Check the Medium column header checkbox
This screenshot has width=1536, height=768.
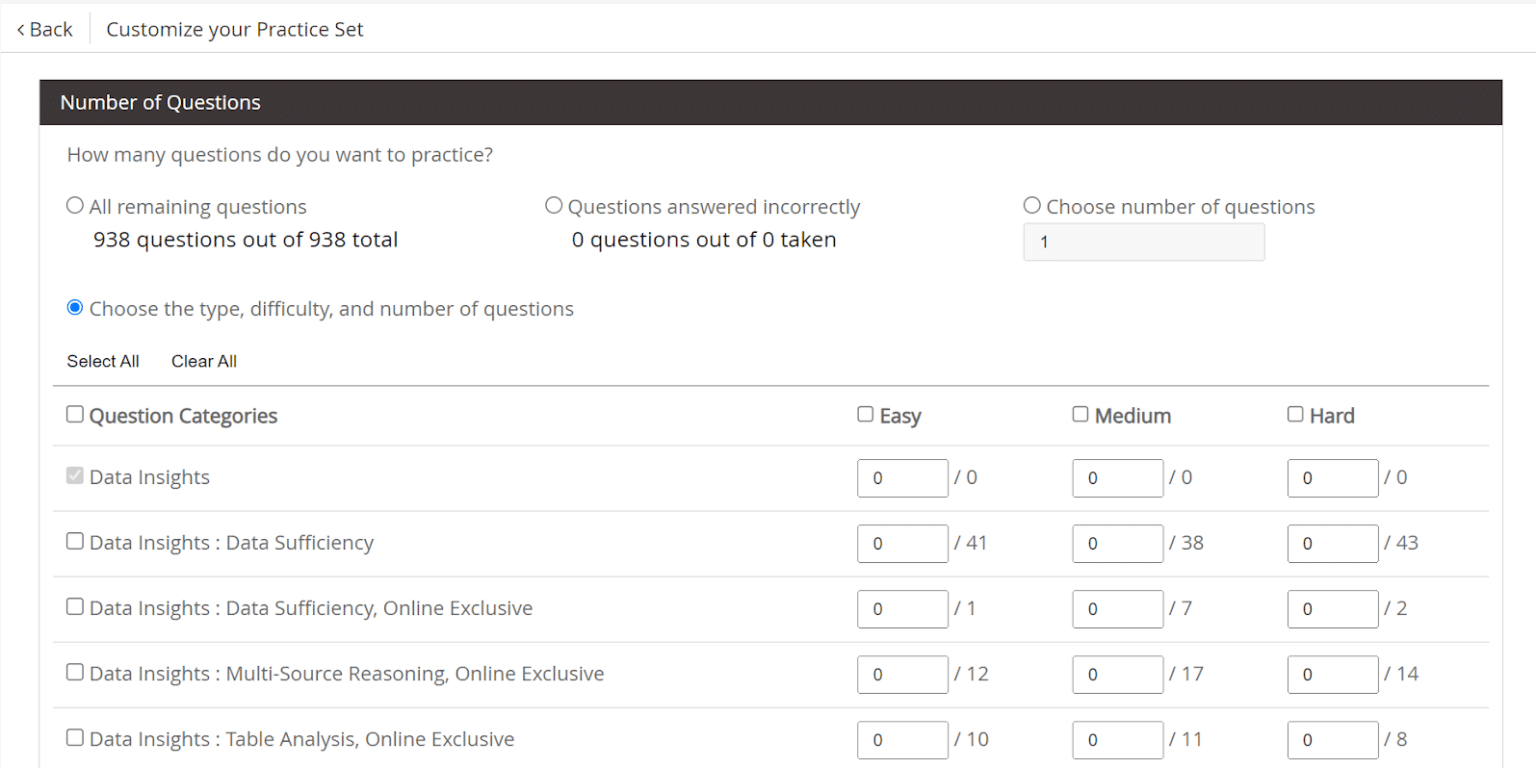point(1081,414)
